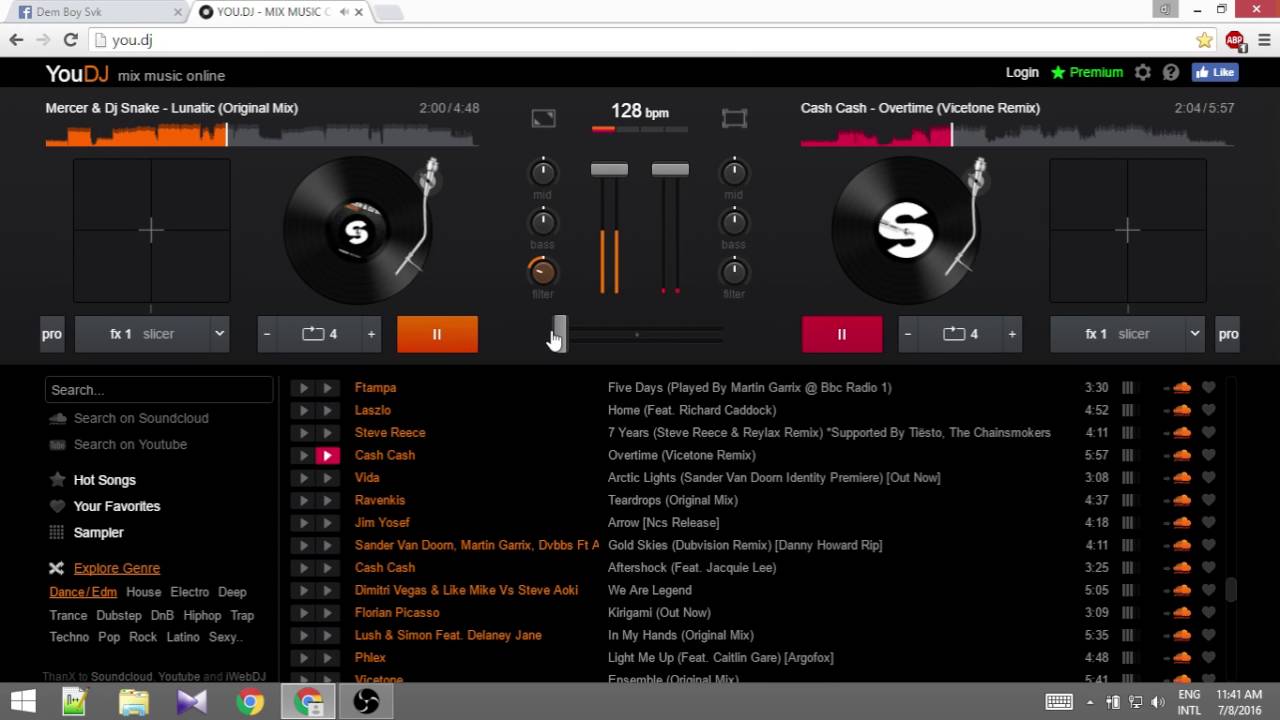Image resolution: width=1280 pixels, height=720 pixels.
Task: Open settings gear icon in header
Action: click(1143, 73)
